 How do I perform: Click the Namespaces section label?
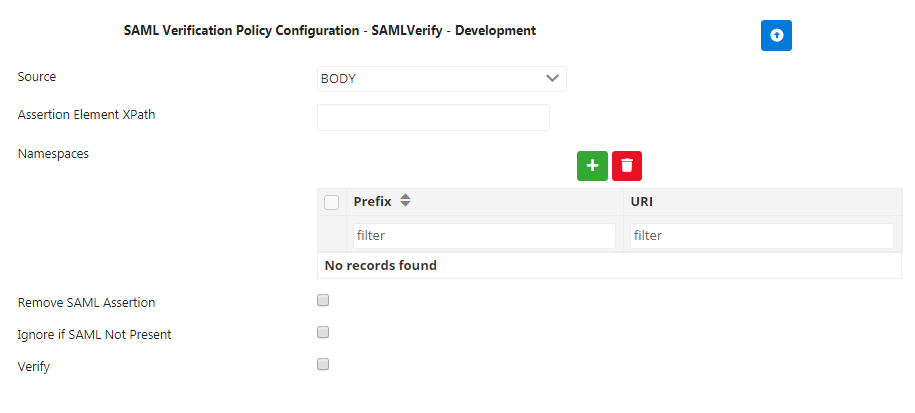point(53,153)
